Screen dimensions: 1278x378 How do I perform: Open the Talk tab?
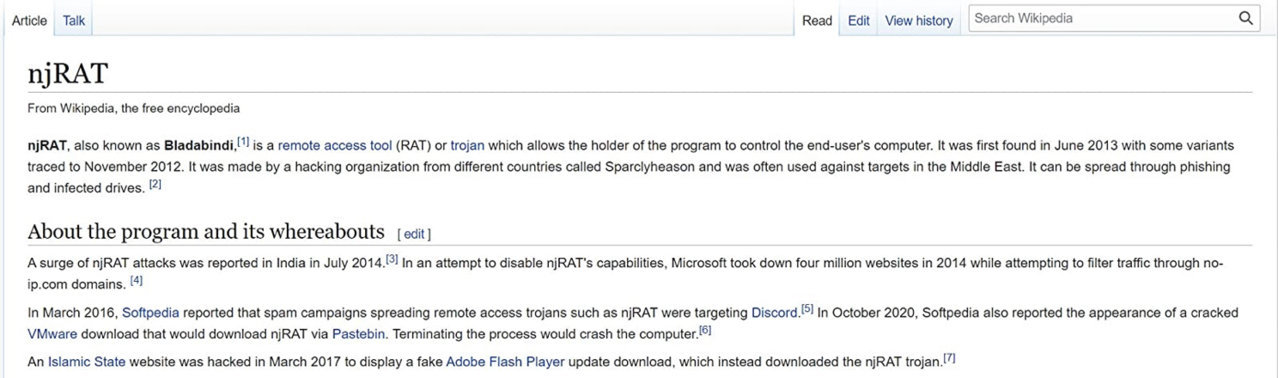(74, 20)
